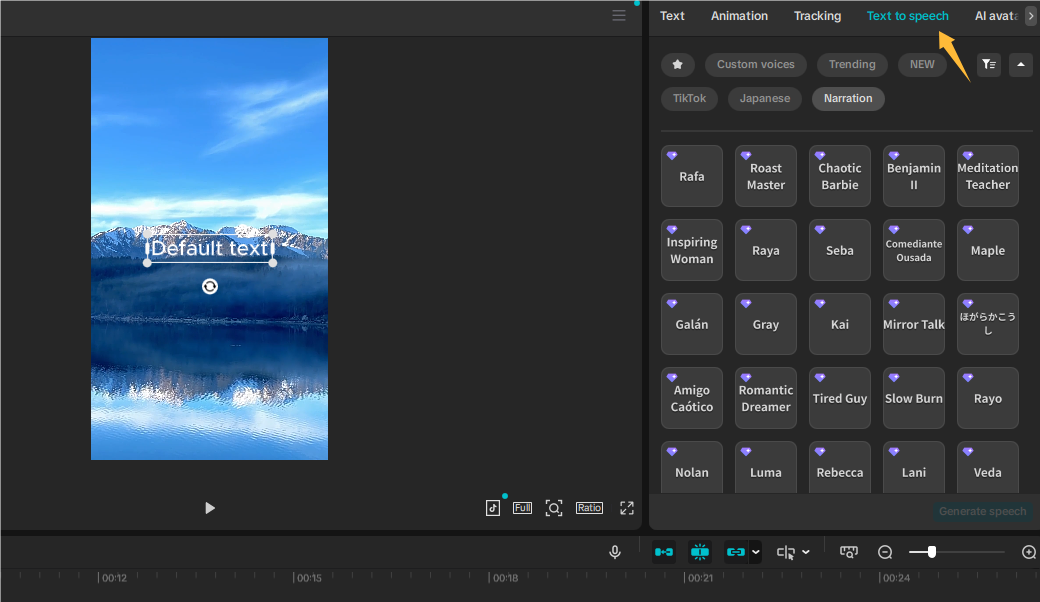Zoom in the timeline
Screen dimensions: 1040x602
click(x=1029, y=552)
